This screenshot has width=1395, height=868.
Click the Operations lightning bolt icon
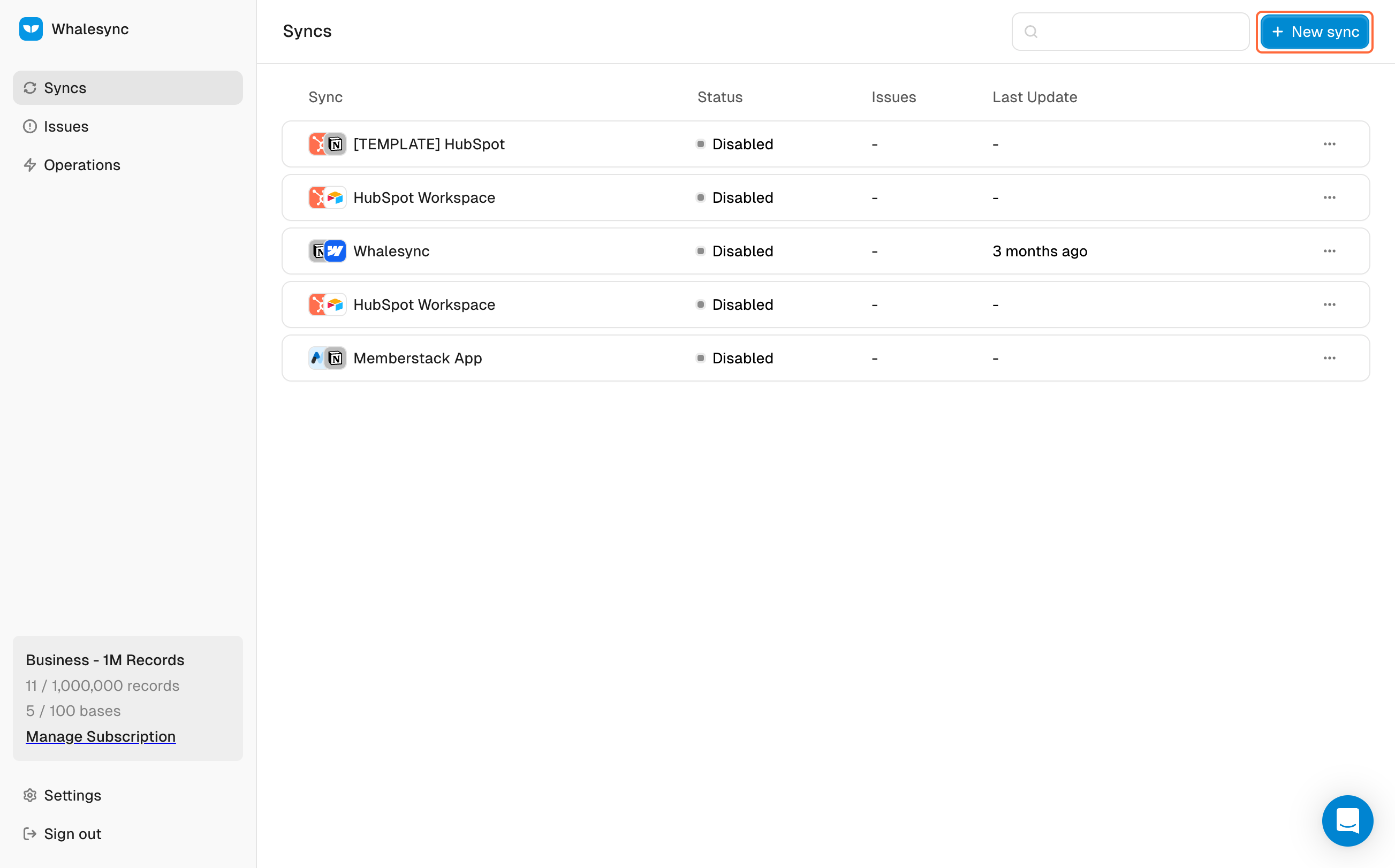30,165
